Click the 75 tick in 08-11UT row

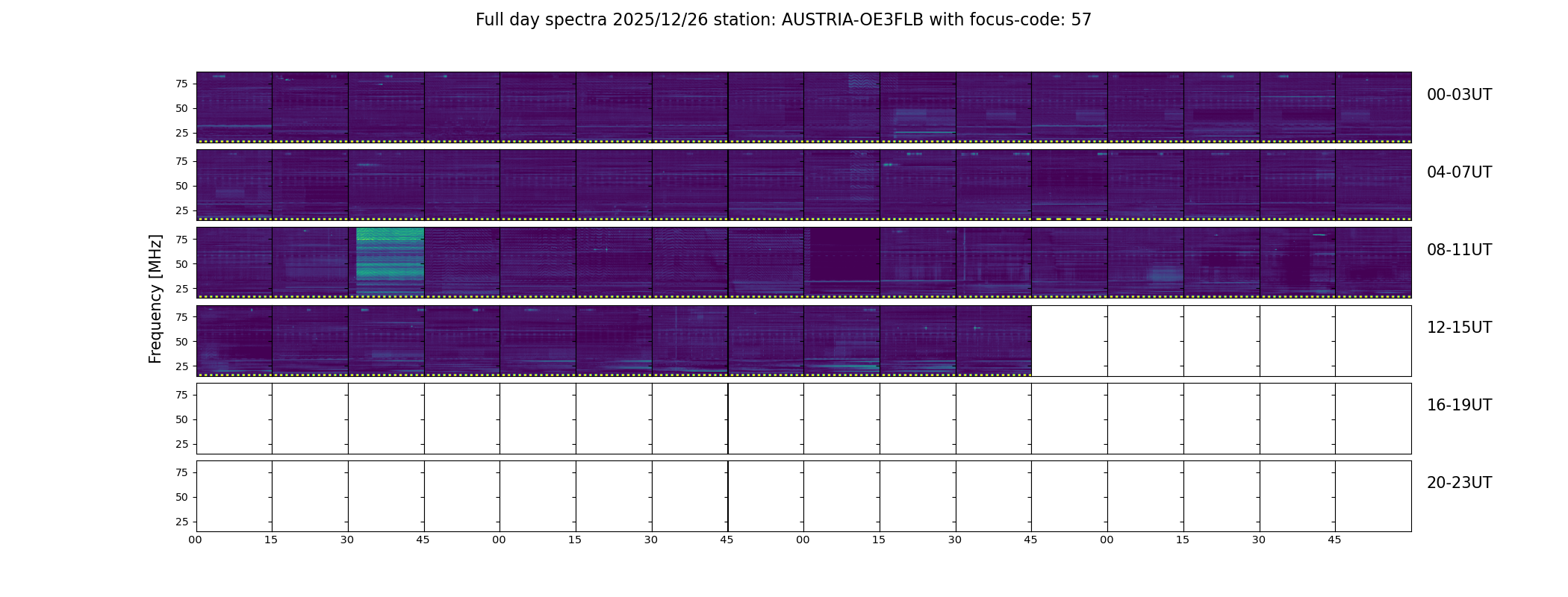click(x=181, y=239)
